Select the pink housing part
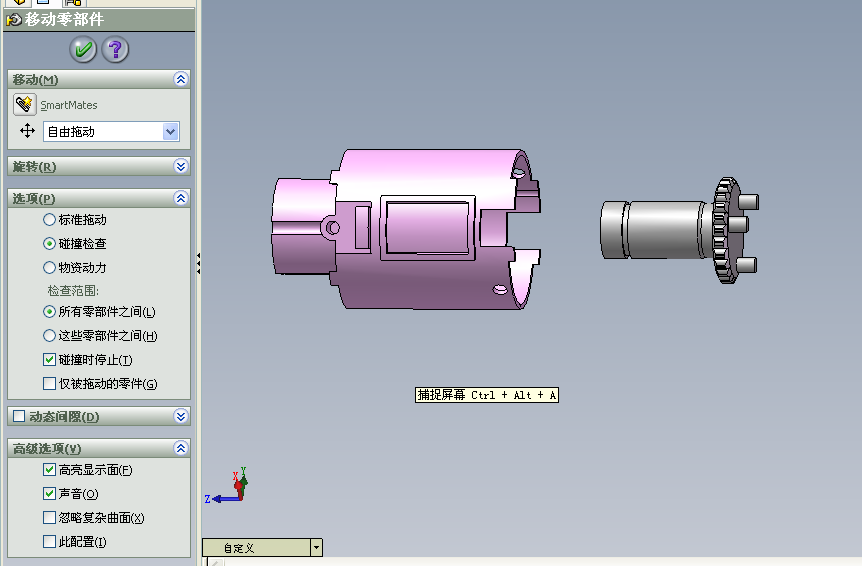 (406, 229)
